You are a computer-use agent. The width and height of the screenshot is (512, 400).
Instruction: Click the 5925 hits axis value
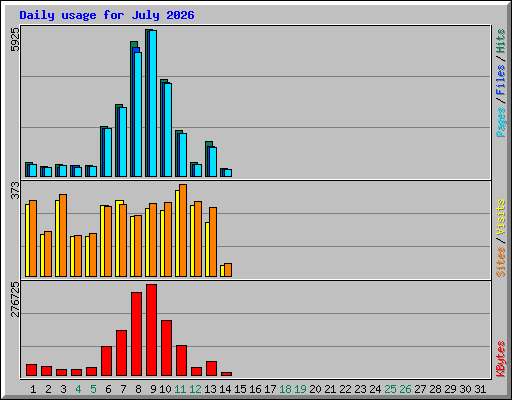pyautogui.click(x=15, y=40)
